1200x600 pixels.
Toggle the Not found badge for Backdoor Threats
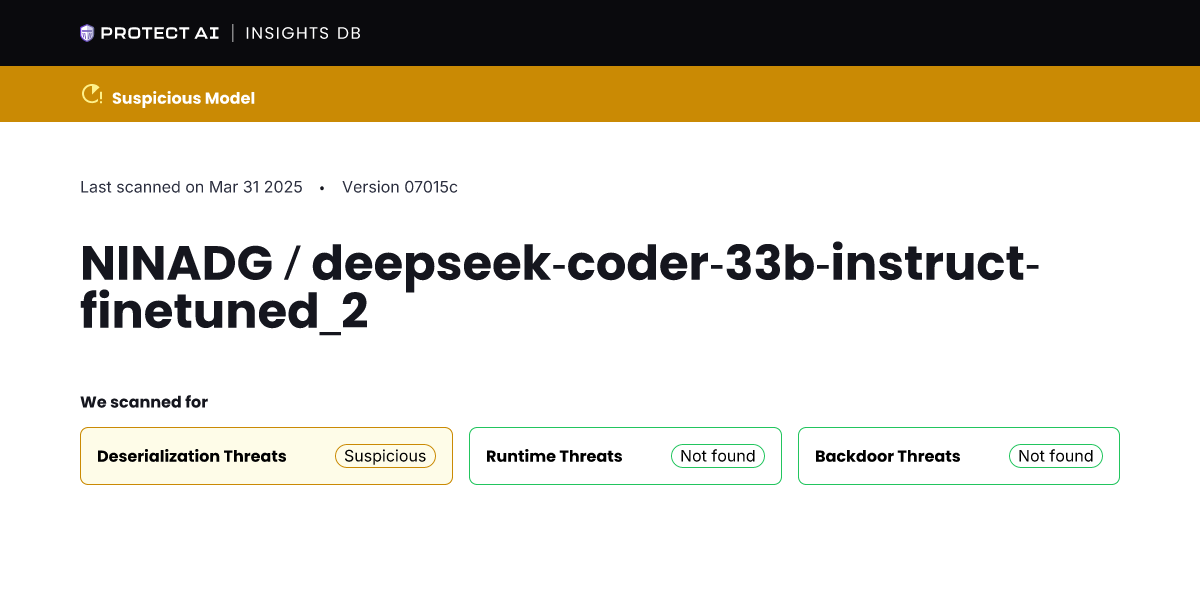click(1056, 456)
